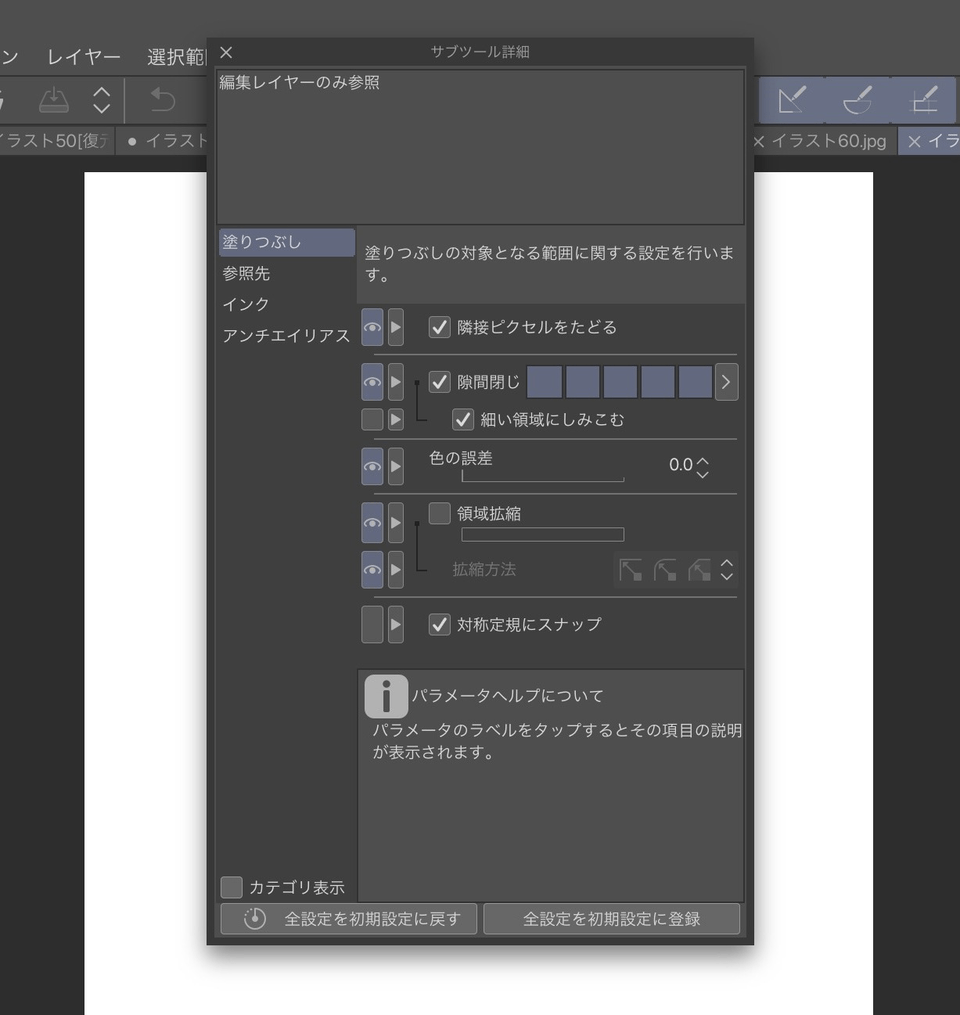The width and height of the screenshot is (960, 1015).
Task: Toggle eye visibility for 色の誤差
Action: click(372, 467)
